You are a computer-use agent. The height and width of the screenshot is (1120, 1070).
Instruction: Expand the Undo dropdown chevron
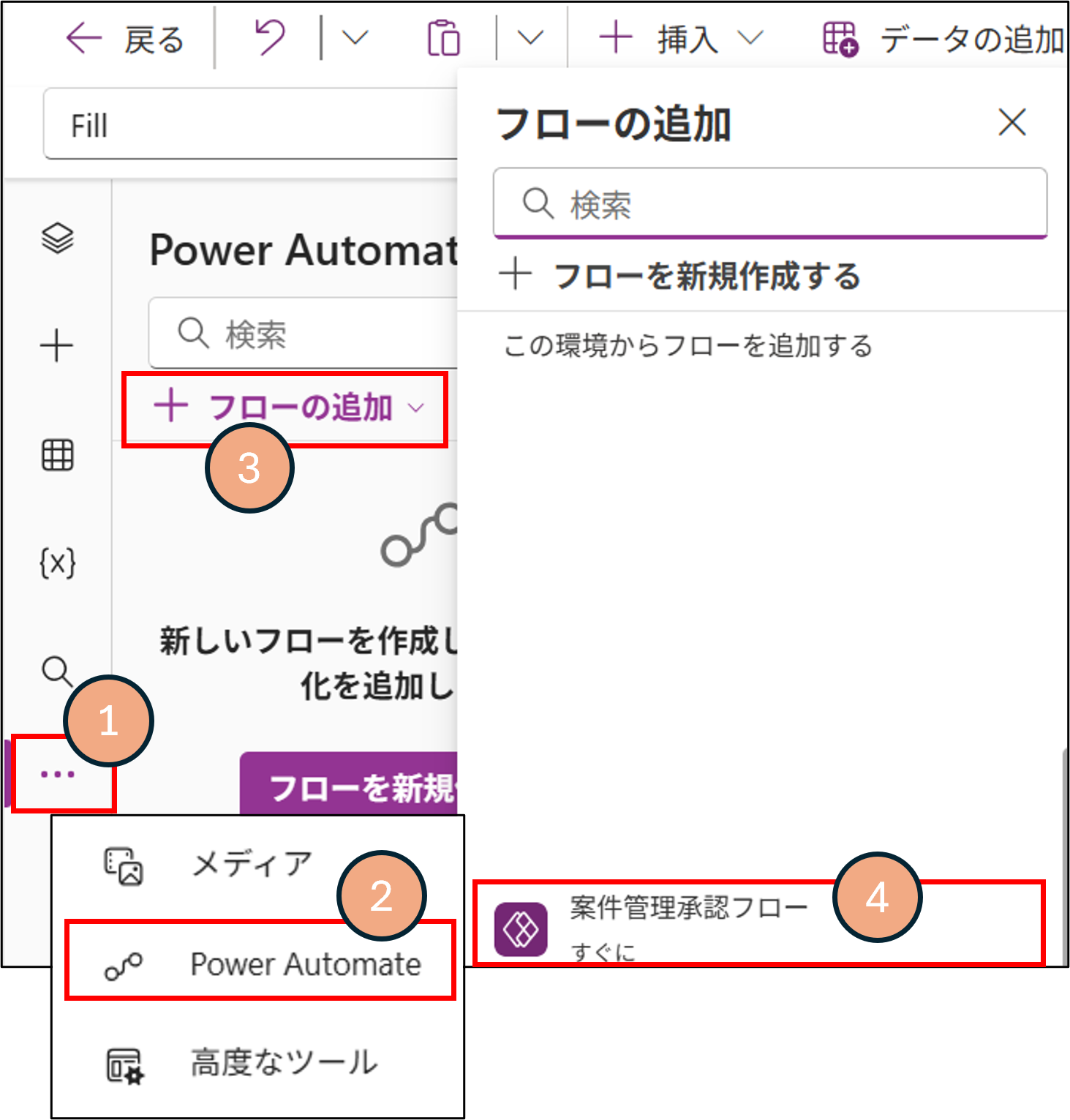(x=355, y=38)
